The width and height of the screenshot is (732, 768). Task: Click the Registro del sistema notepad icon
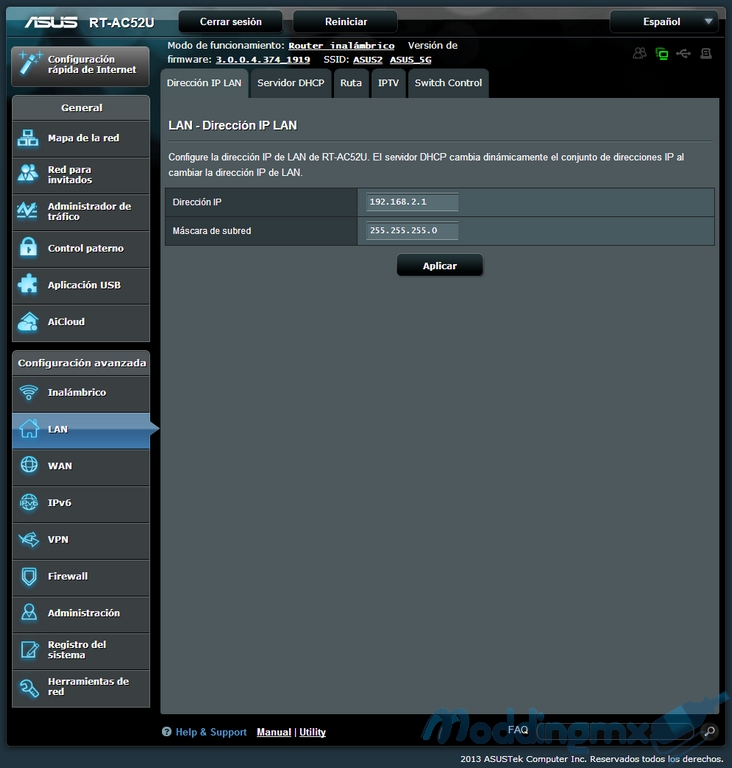(x=29, y=649)
